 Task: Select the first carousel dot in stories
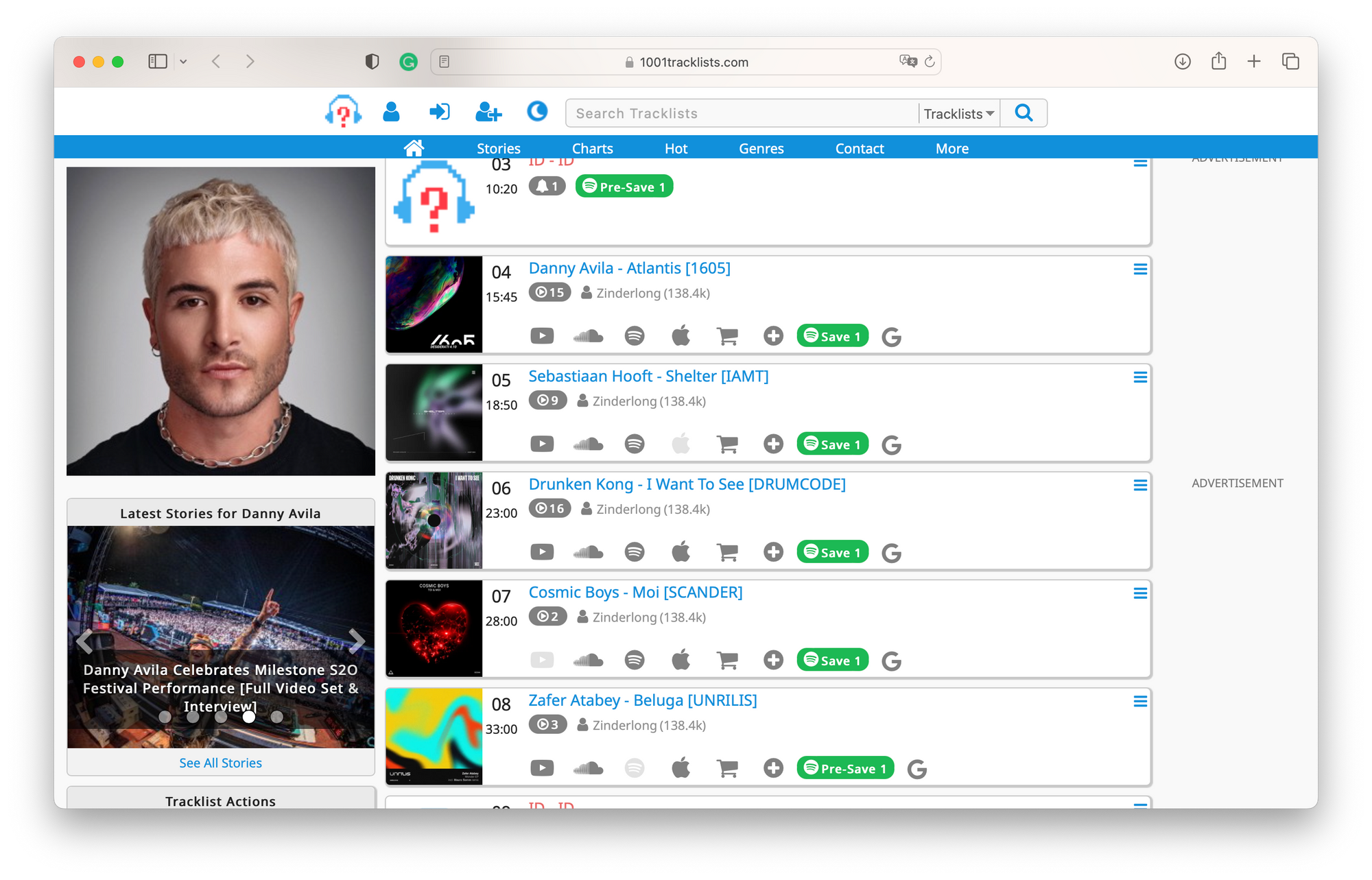pyautogui.click(x=165, y=717)
